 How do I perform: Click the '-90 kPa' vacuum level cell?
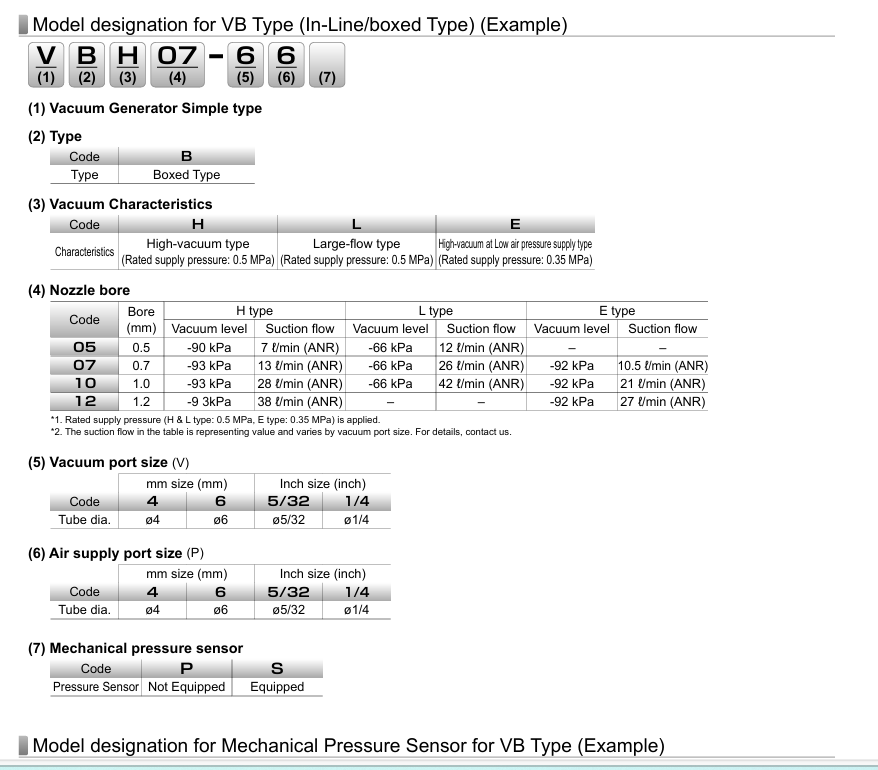208,347
